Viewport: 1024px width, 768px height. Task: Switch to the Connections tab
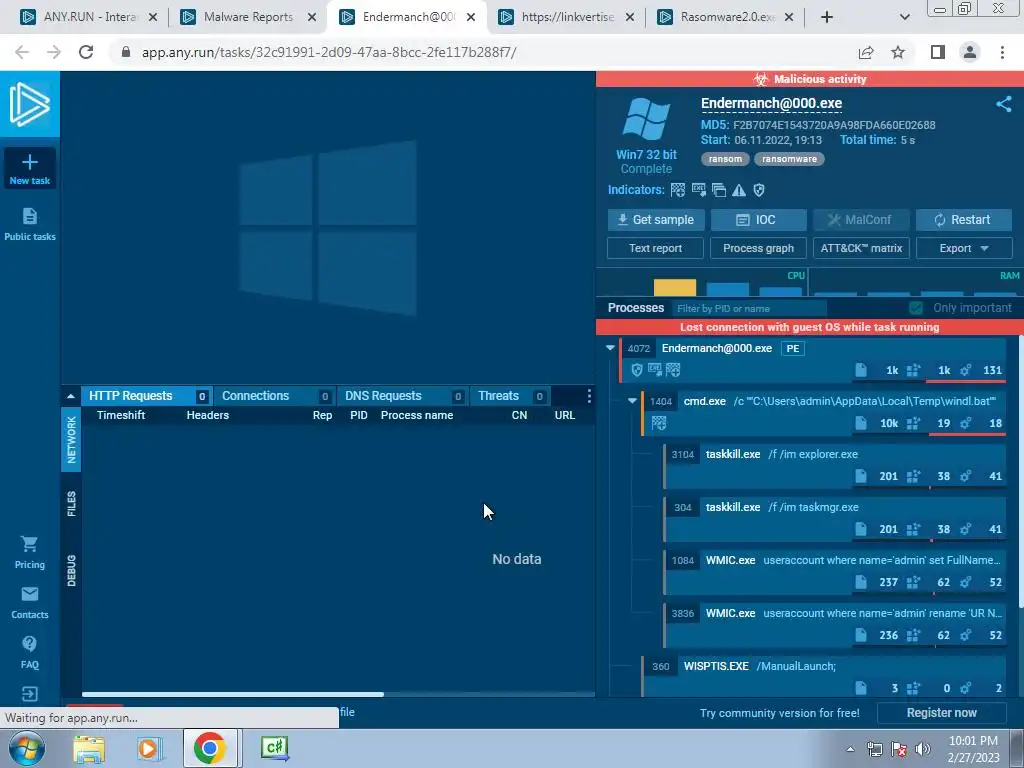(x=274, y=396)
